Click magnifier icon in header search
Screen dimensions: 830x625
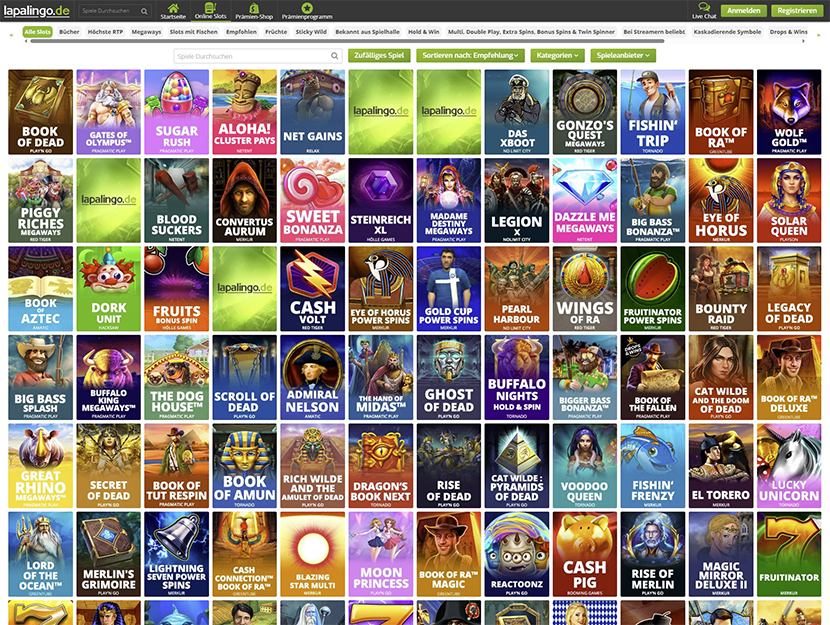tap(144, 11)
